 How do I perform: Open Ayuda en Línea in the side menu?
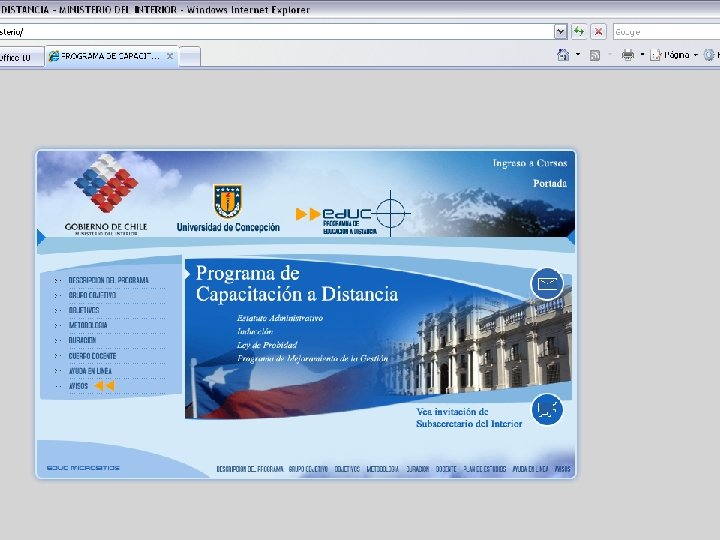point(90,371)
